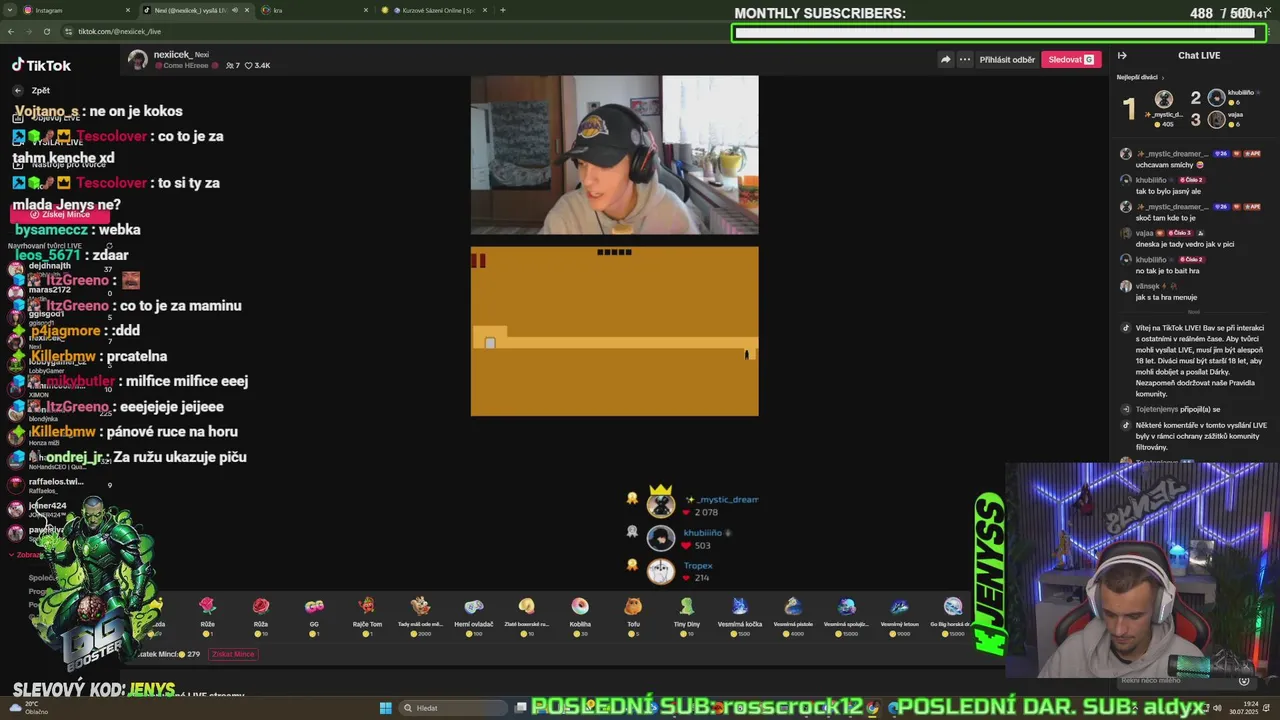Send the Růže gift costing 1 coin

(x=207, y=617)
